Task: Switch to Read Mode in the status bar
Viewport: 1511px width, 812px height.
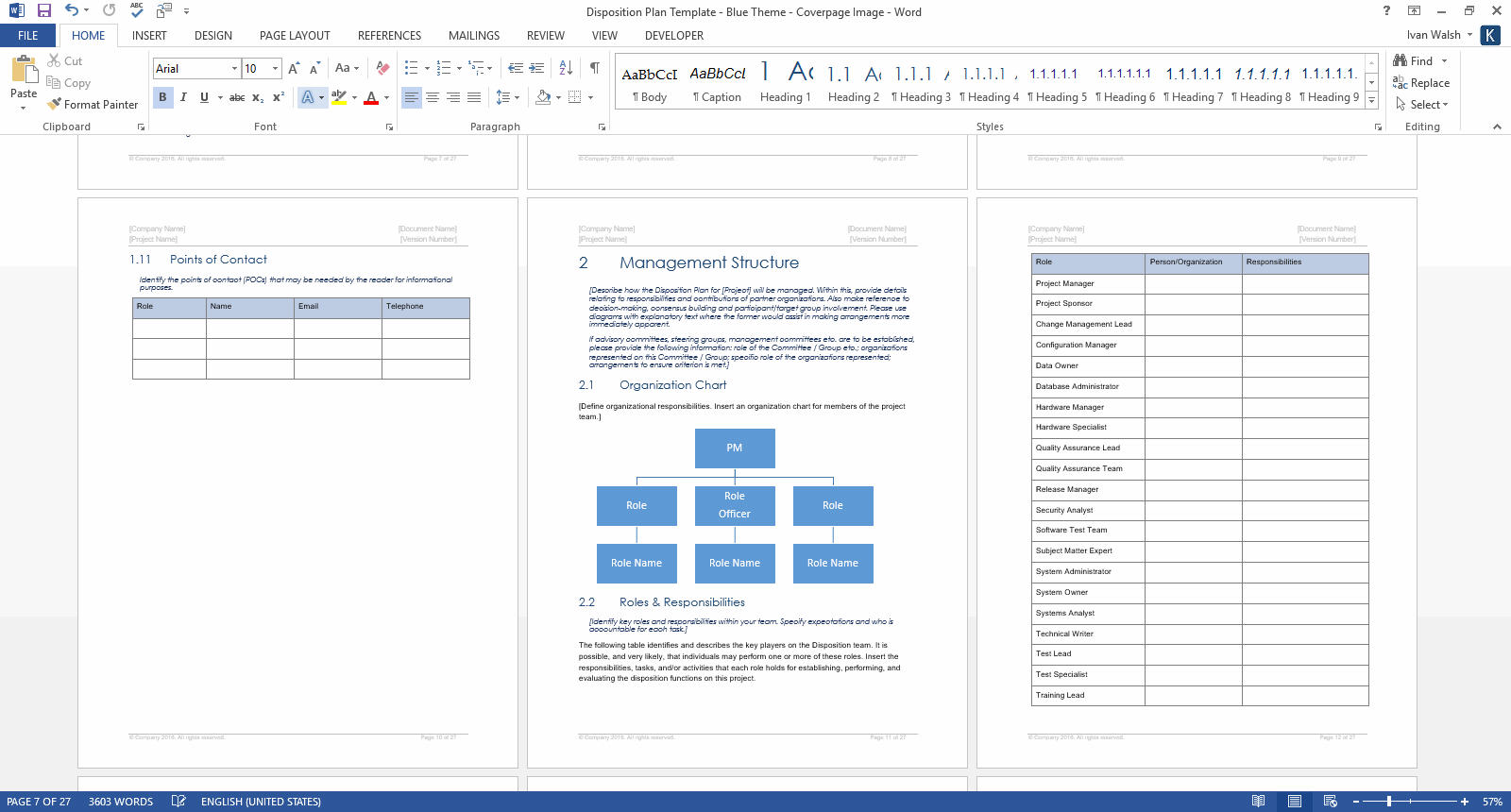Action: point(1258,802)
